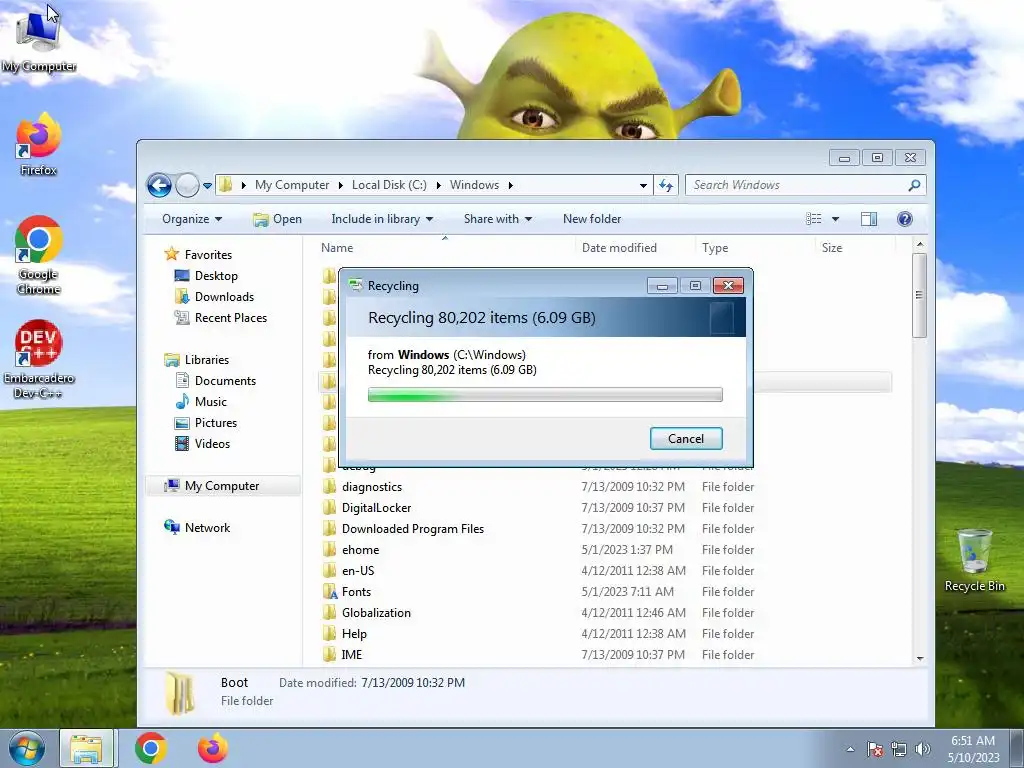Viewport: 1024px width, 768px height.
Task: Click the file list scroll down arrow
Action: coord(920,658)
